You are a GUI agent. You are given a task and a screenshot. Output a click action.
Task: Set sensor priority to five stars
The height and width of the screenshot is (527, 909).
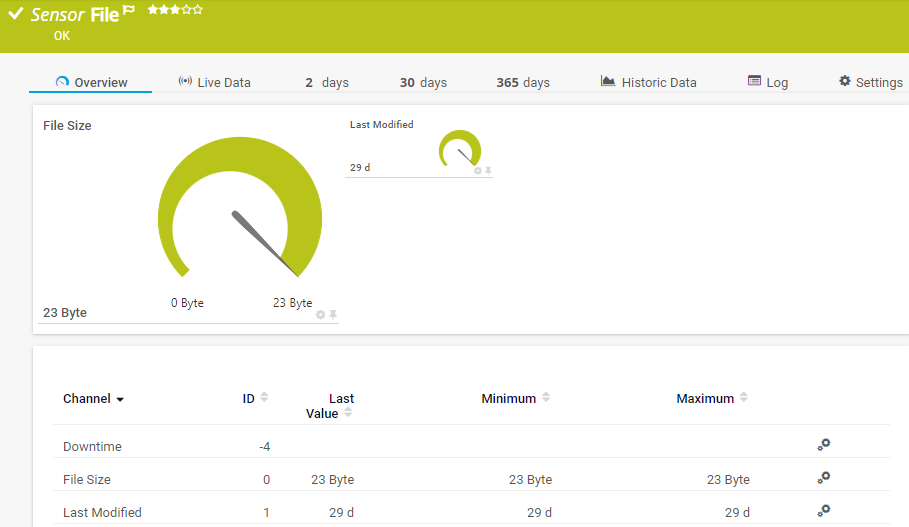point(198,9)
